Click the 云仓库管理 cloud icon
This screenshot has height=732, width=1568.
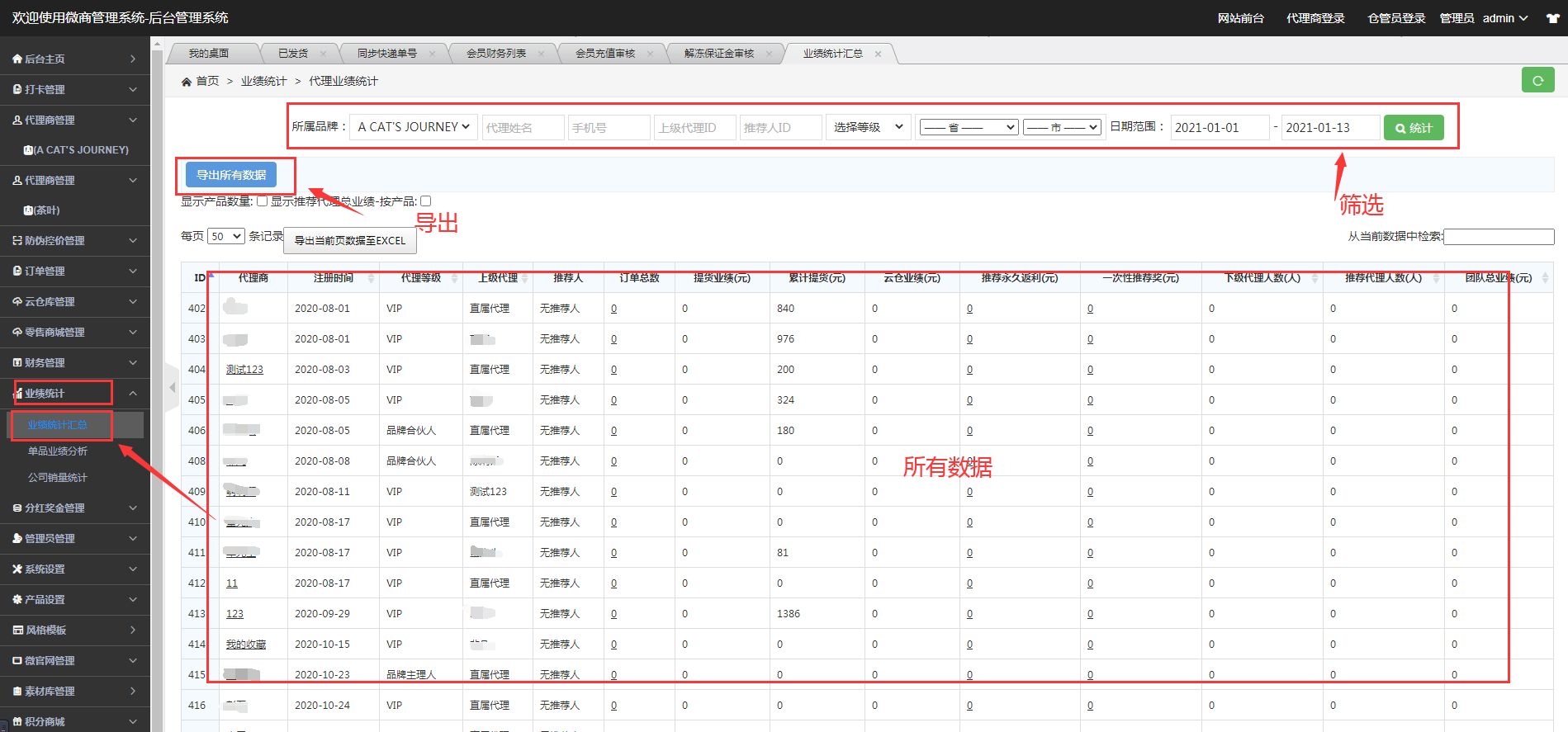(x=17, y=301)
